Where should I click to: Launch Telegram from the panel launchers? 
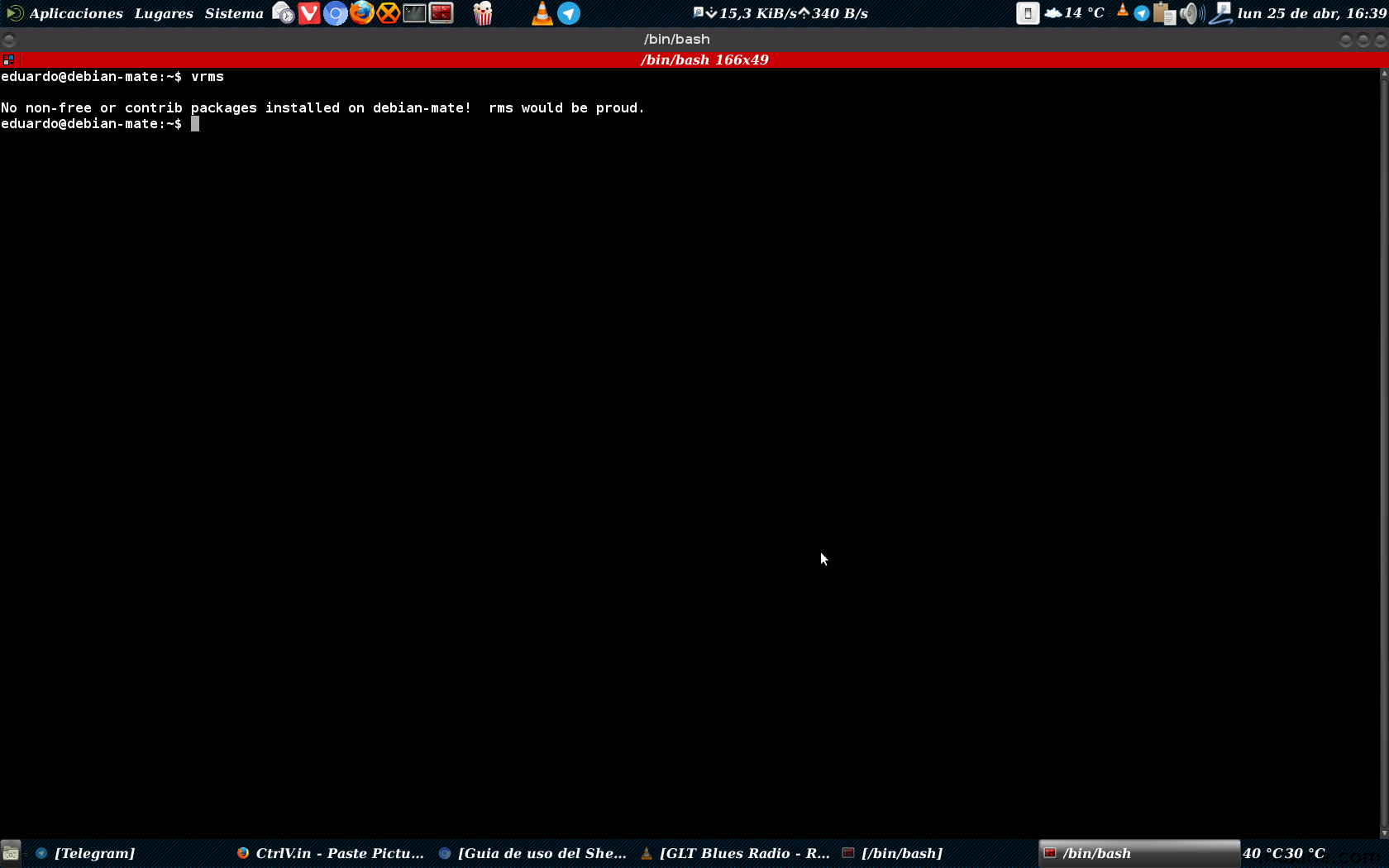[569, 13]
